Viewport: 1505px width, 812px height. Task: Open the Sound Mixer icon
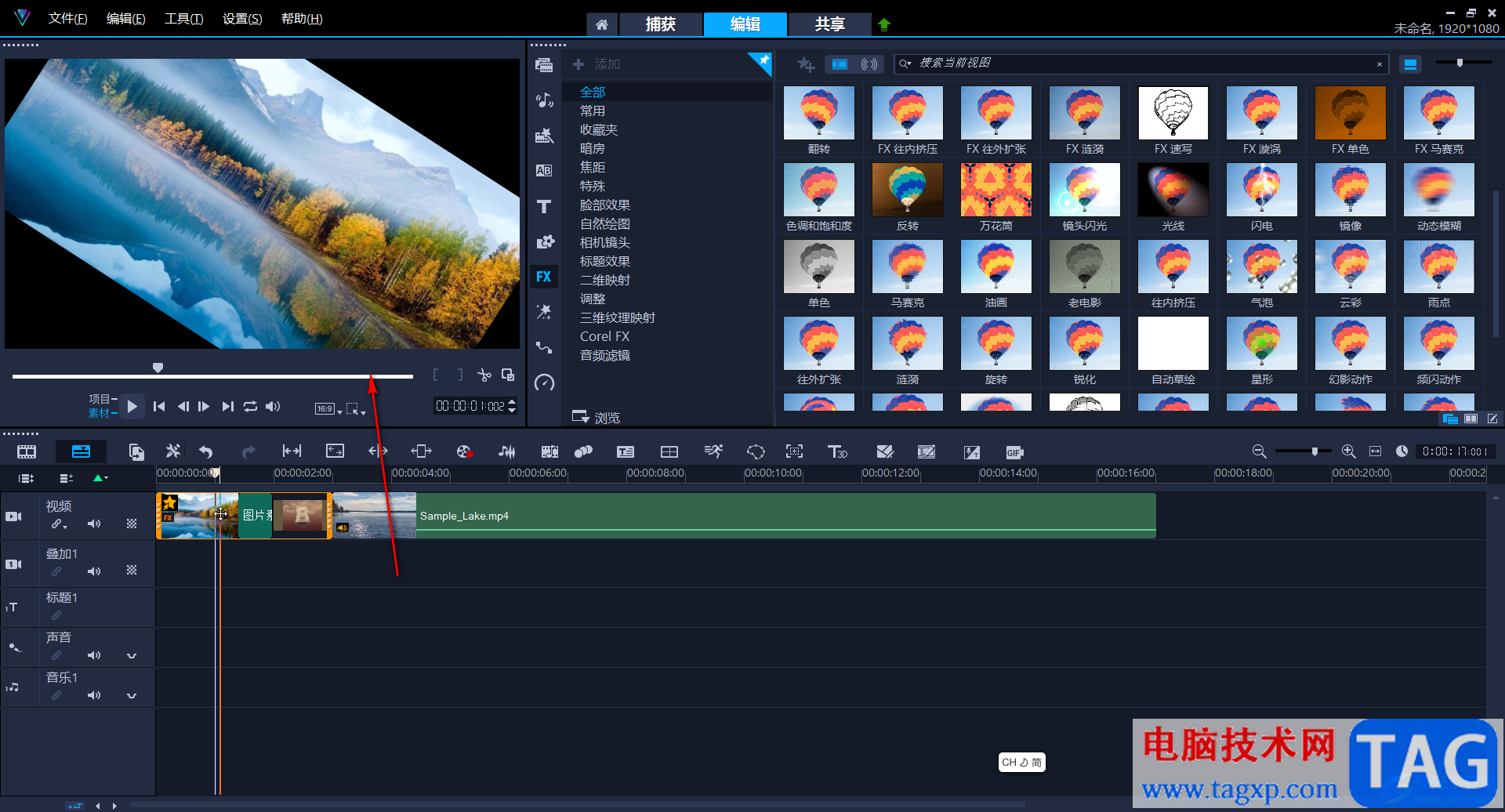point(507,451)
